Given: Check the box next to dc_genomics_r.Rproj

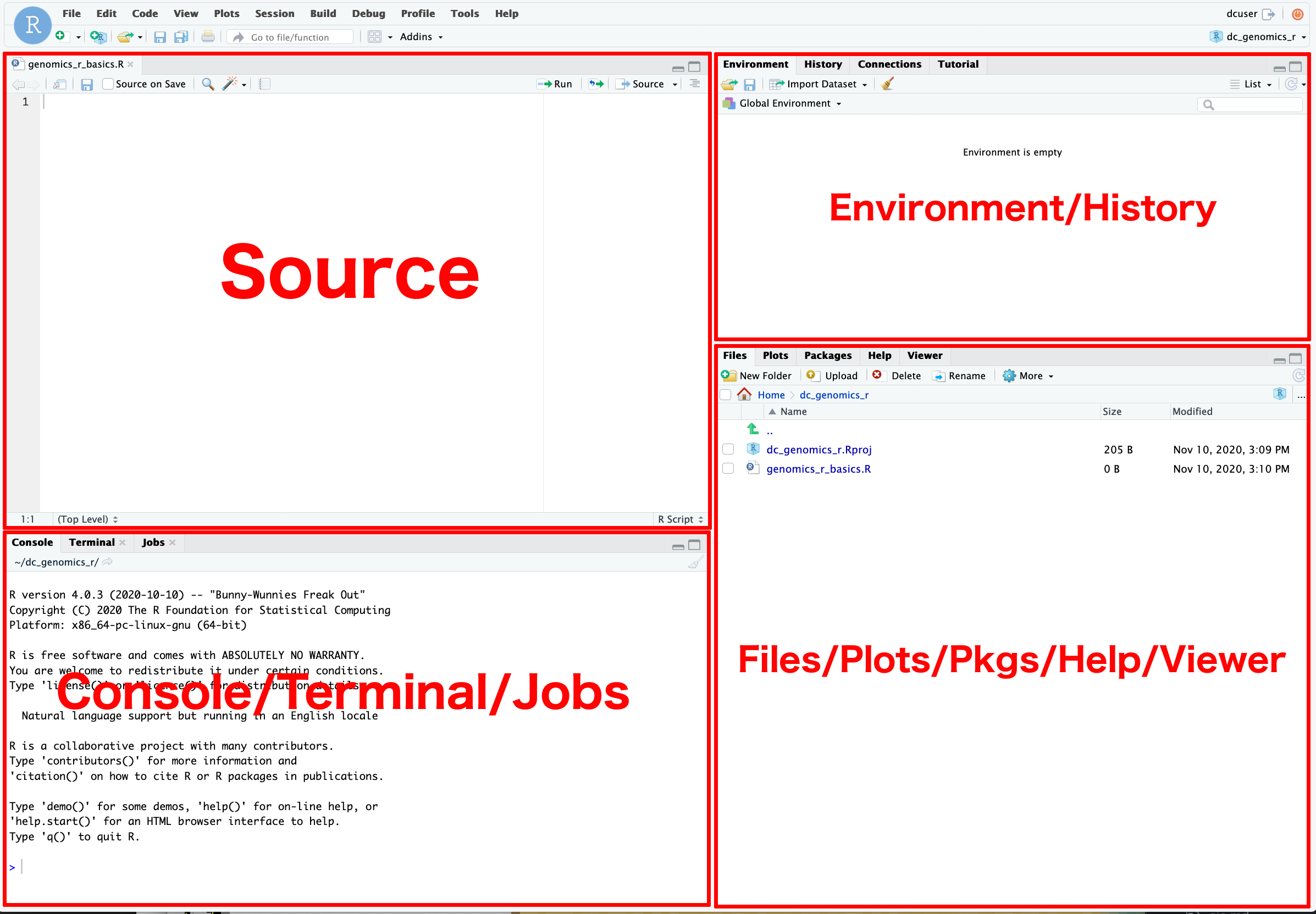Looking at the screenshot, I should coord(728,450).
